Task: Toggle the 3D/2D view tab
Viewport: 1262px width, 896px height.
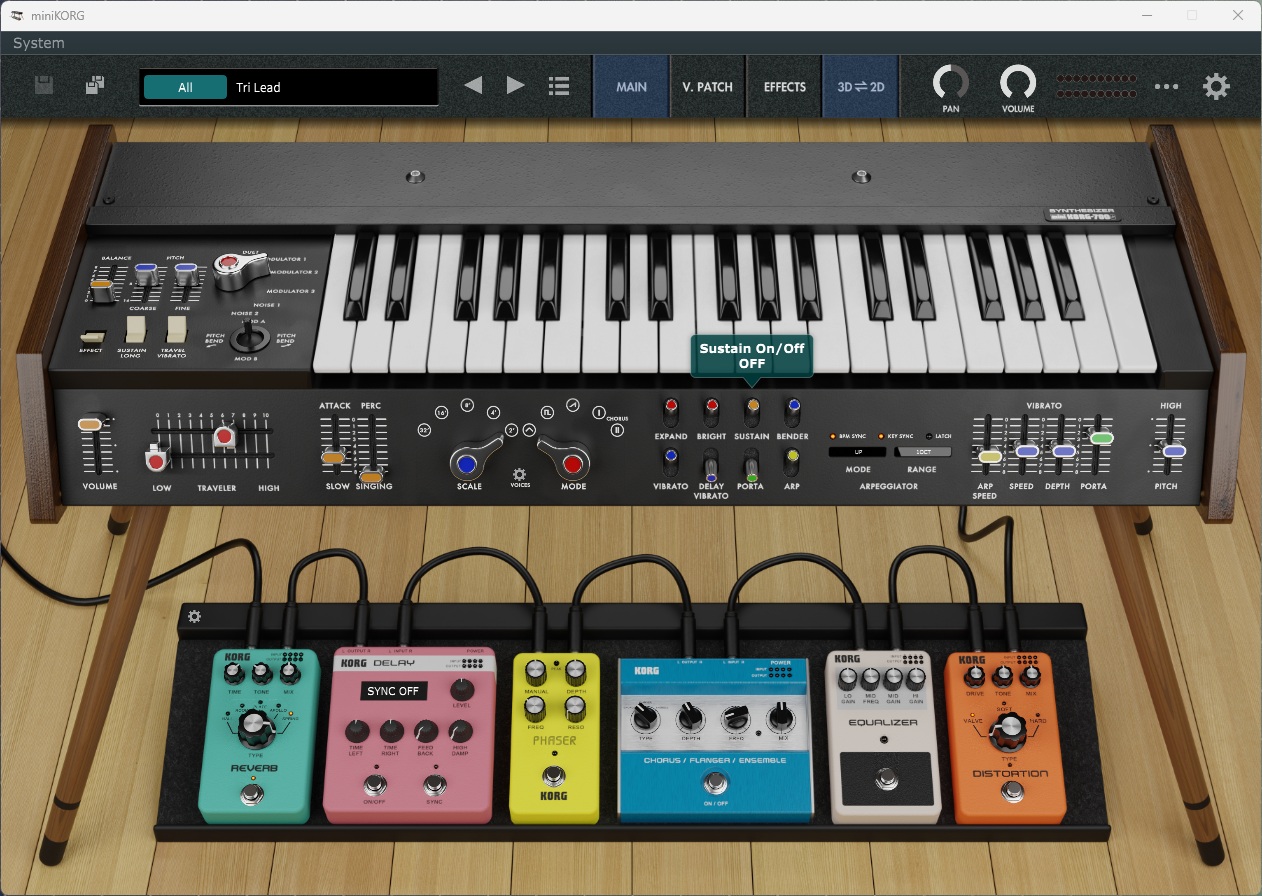Action: [861, 86]
